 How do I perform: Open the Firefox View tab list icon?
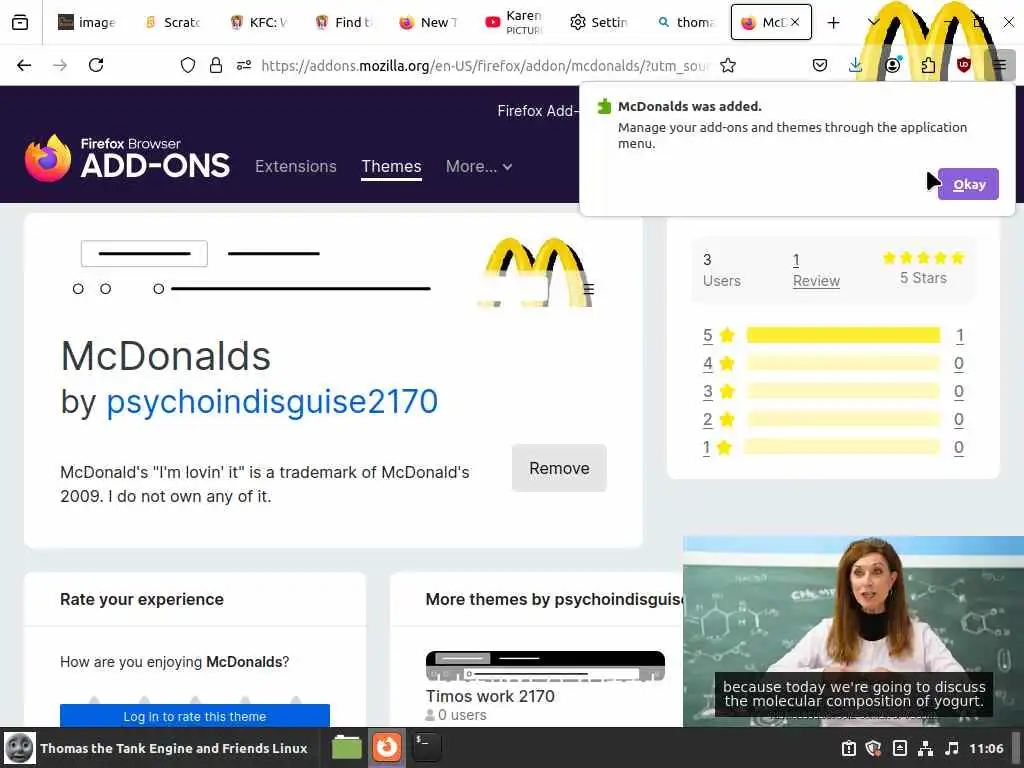[x=20, y=23]
